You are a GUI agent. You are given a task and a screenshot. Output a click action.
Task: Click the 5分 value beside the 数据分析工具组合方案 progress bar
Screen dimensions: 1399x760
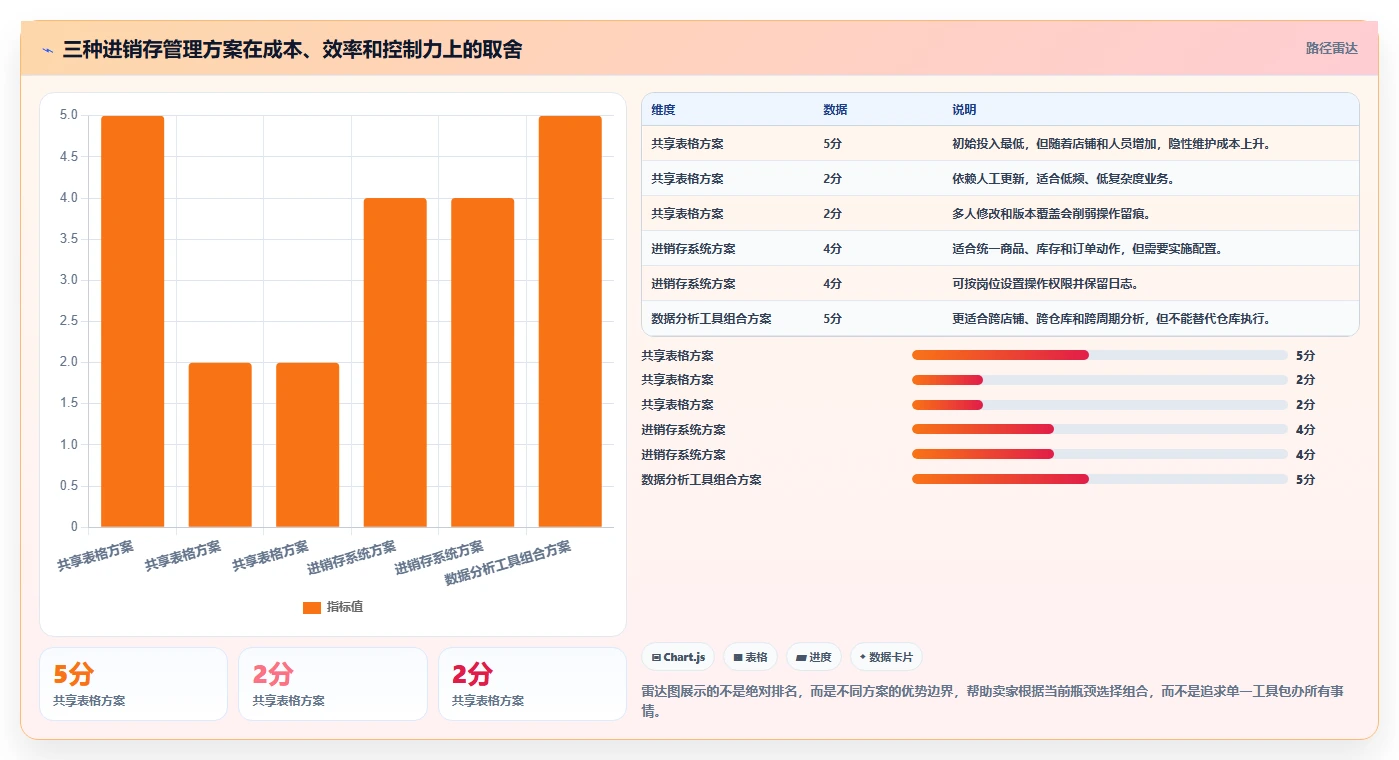pyautogui.click(x=1305, y=480)
